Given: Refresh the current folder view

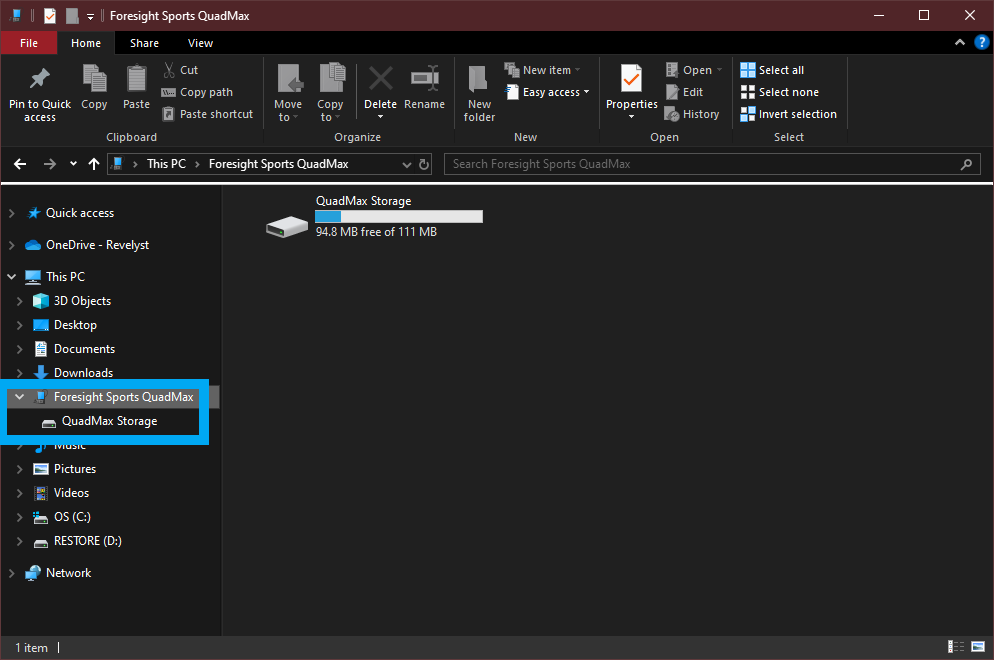Looking at the screenshot, I should coord(424,165).
